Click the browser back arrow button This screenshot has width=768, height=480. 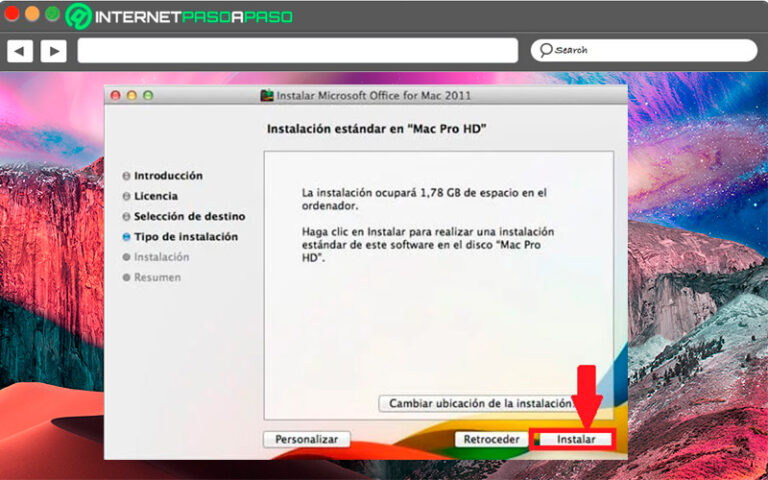[20, 51]
